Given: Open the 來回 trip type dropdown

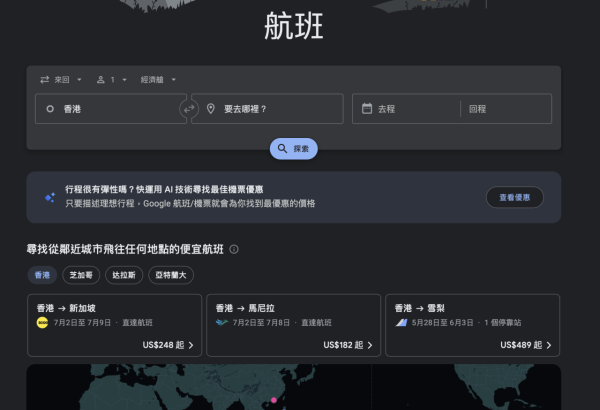Looking at the screenshot, I should click(61, 79).
